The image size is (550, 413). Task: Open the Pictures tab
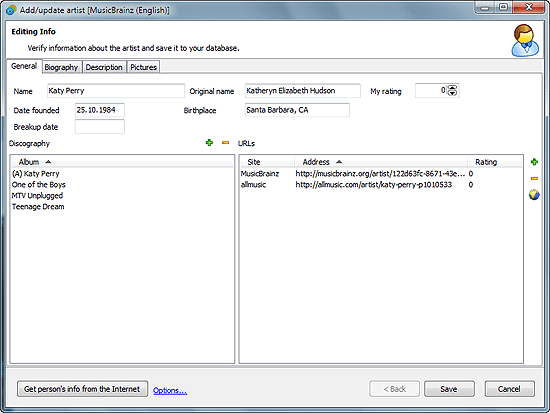(143, 67)
